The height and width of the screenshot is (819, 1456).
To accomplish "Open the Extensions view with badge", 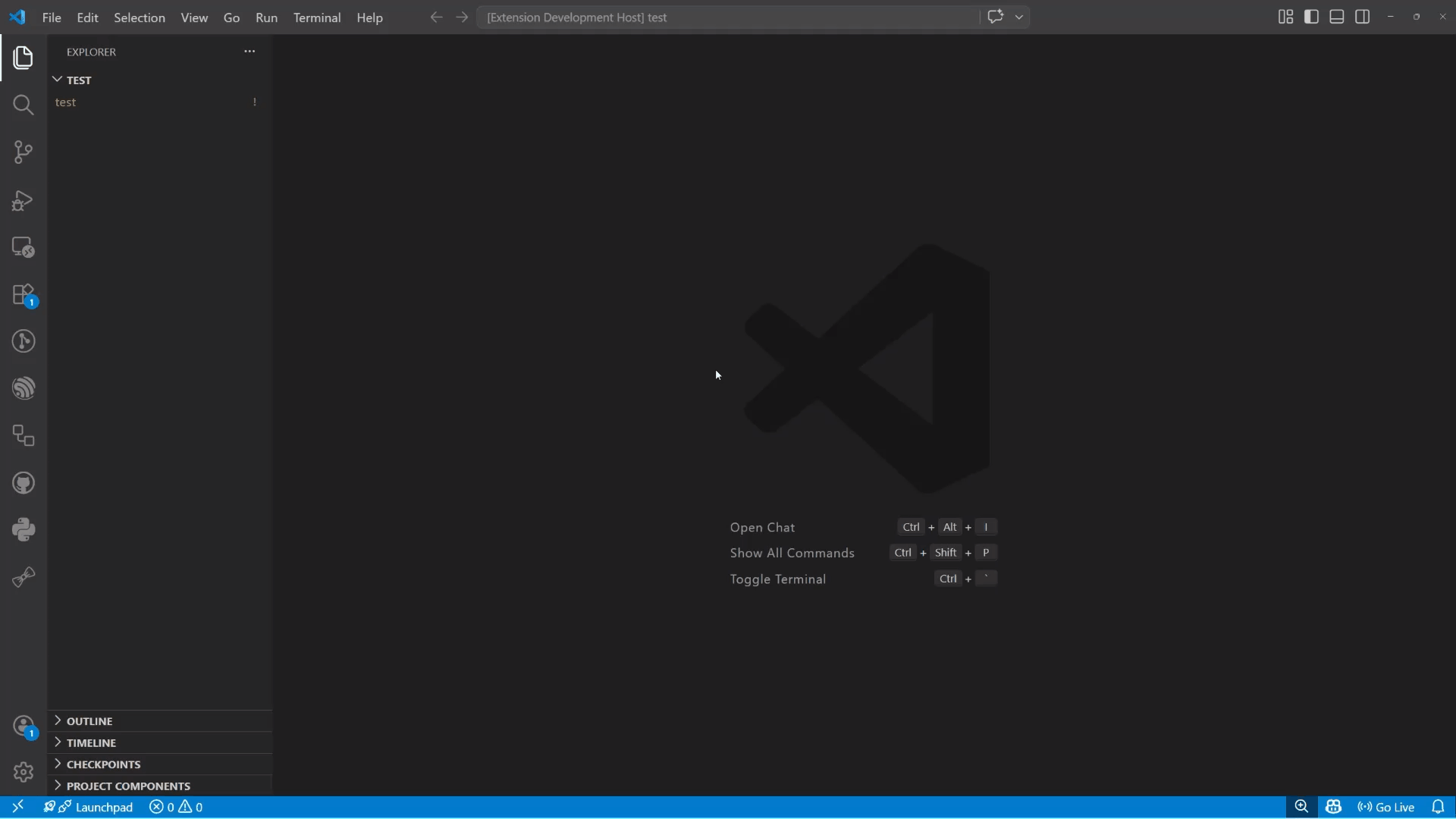I will click(x=24, y=295).
